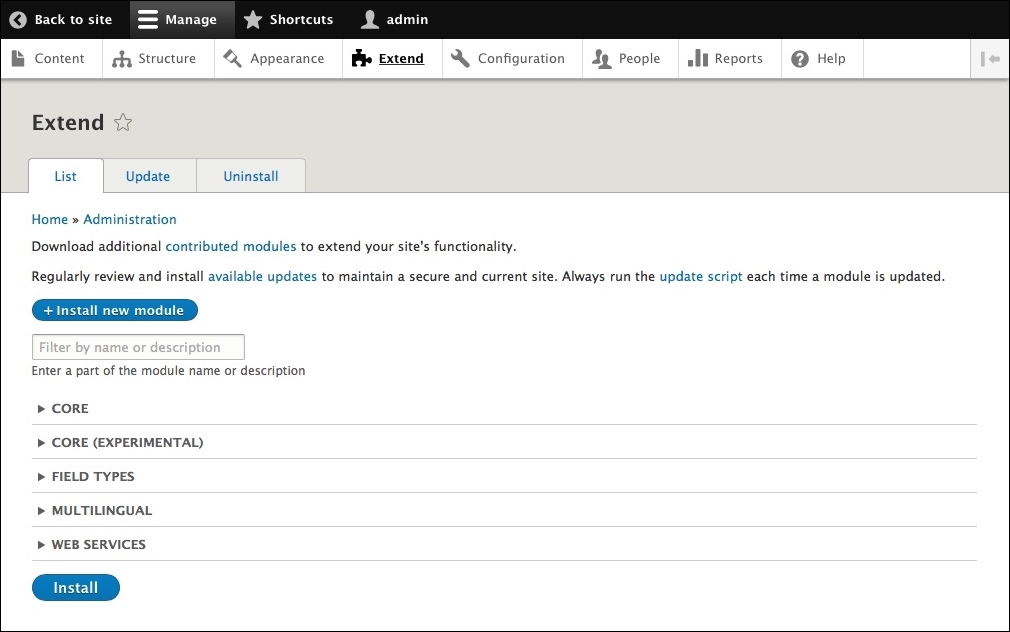Expand the CORE (EXPERIMENTAL) module group
Screen dimensions: 1010x632
coord(120,443)
